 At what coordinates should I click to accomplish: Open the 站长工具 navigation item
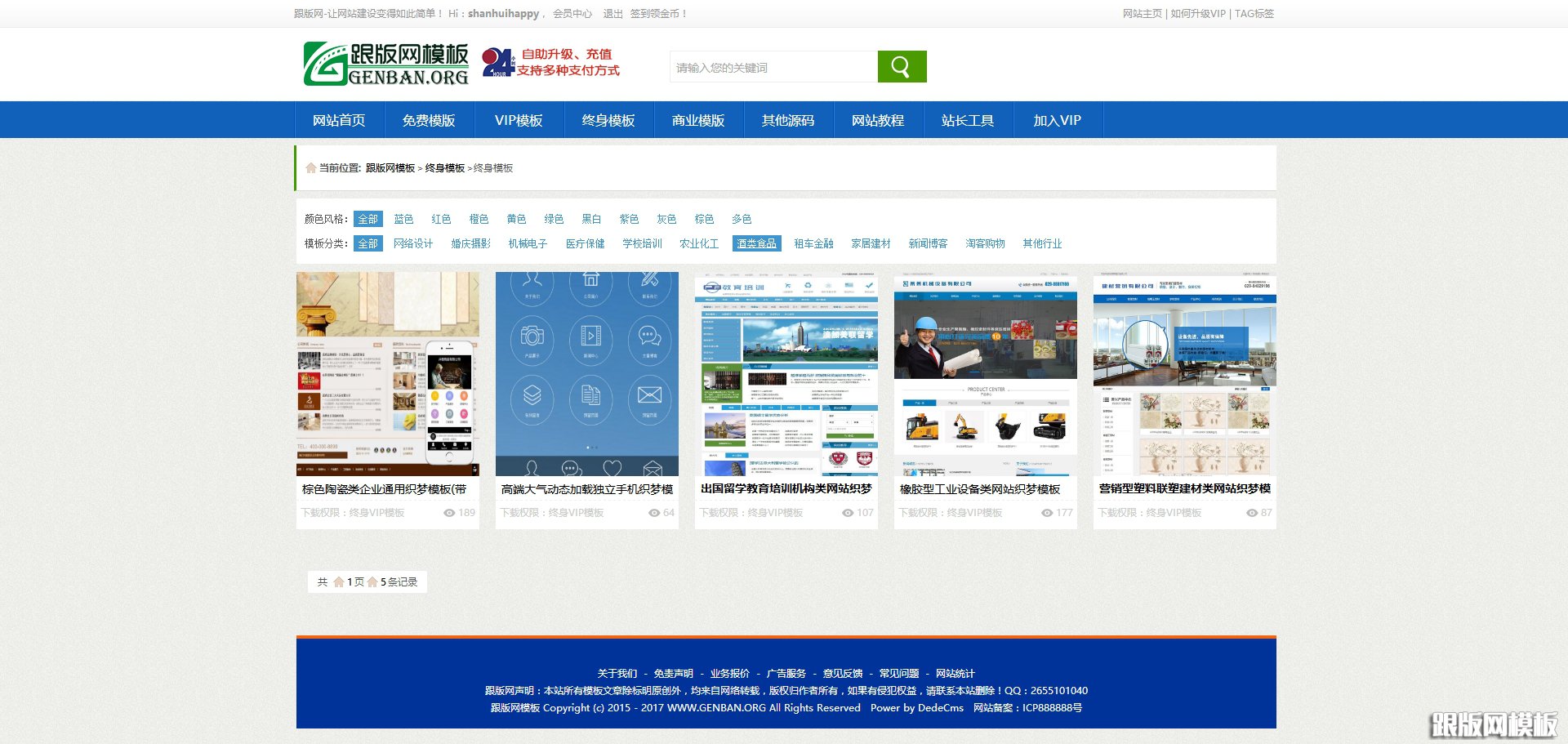pyautogui.click(x=967, y=119)
